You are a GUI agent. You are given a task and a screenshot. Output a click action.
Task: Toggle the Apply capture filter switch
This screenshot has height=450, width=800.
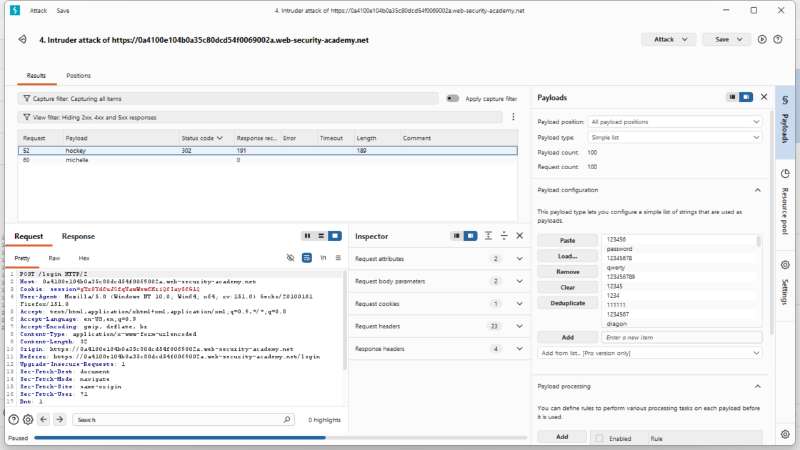coord(453,98)
